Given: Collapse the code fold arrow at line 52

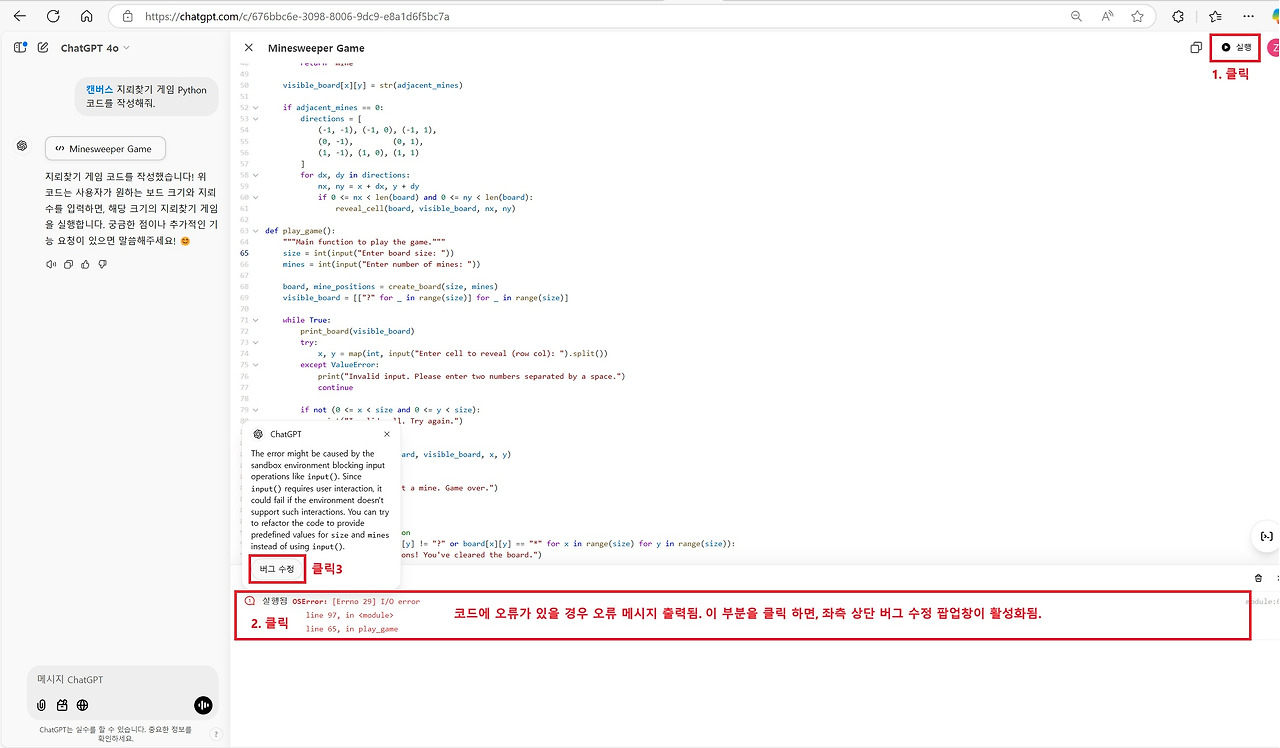Looking at the screenshot, I should coord(255,107).
